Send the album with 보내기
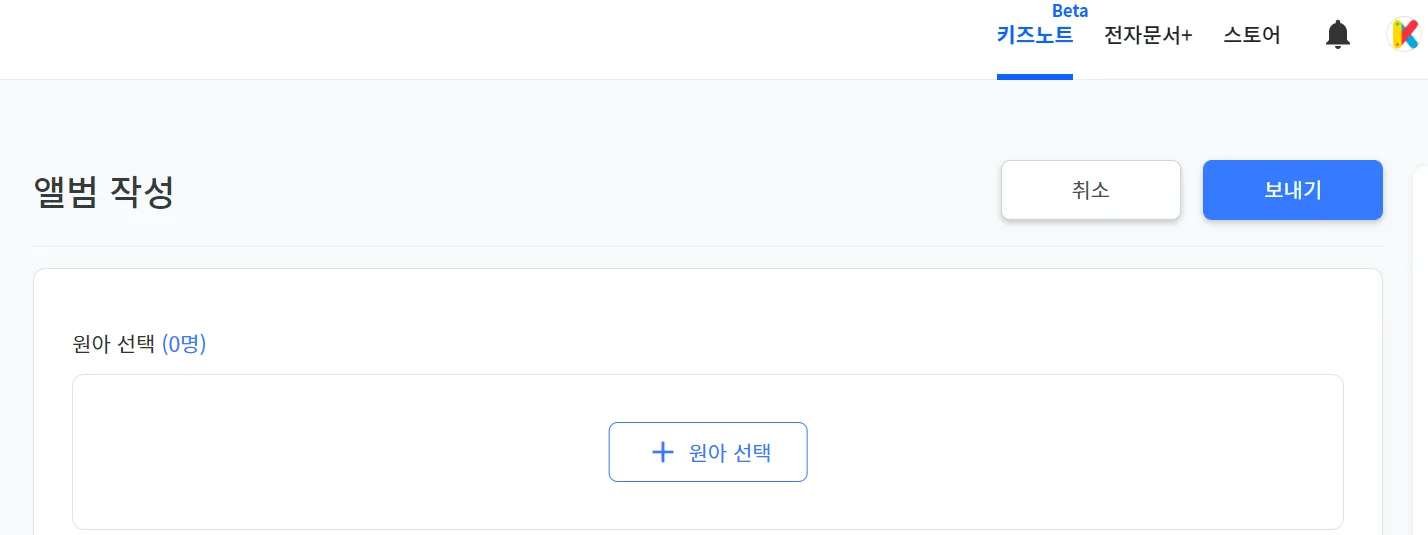Viewport: 1428px width, 535px height. pyautogui.click(x=1292, y=190)
